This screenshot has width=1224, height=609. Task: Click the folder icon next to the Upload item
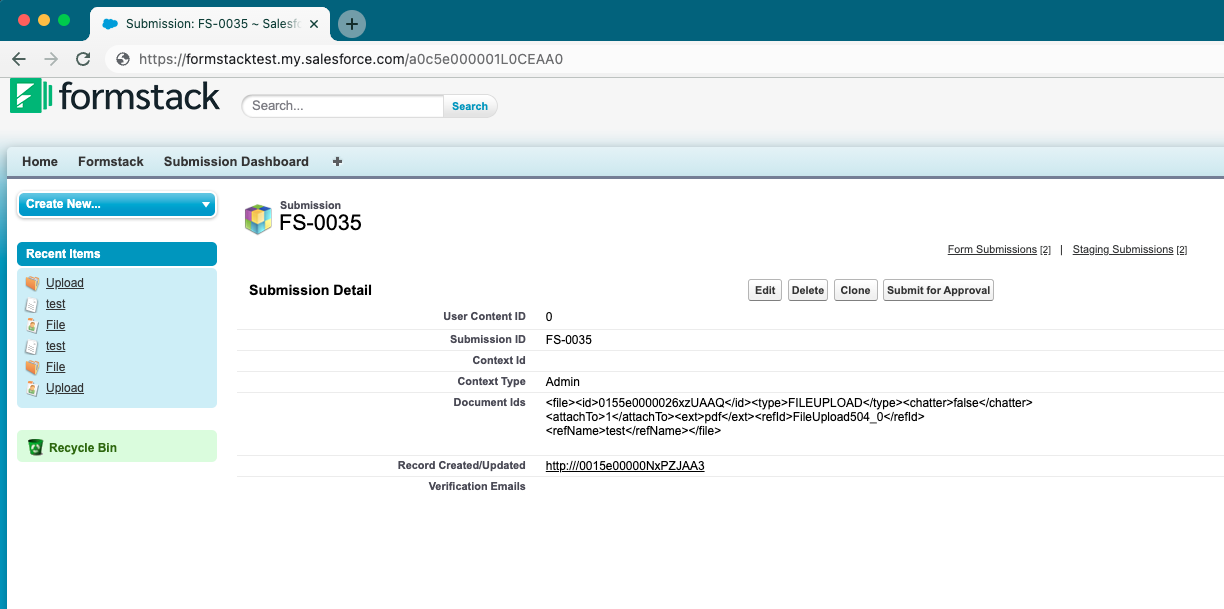tap(33, 283)
